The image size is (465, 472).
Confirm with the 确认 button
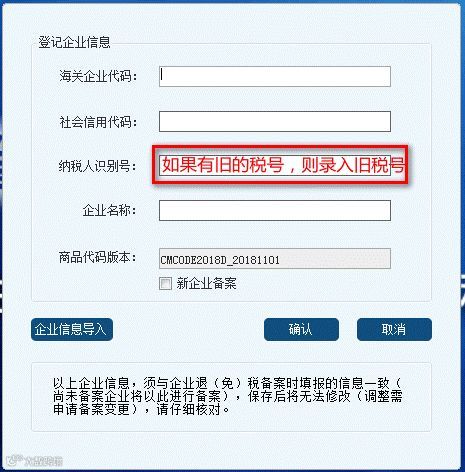pos(301,330)
